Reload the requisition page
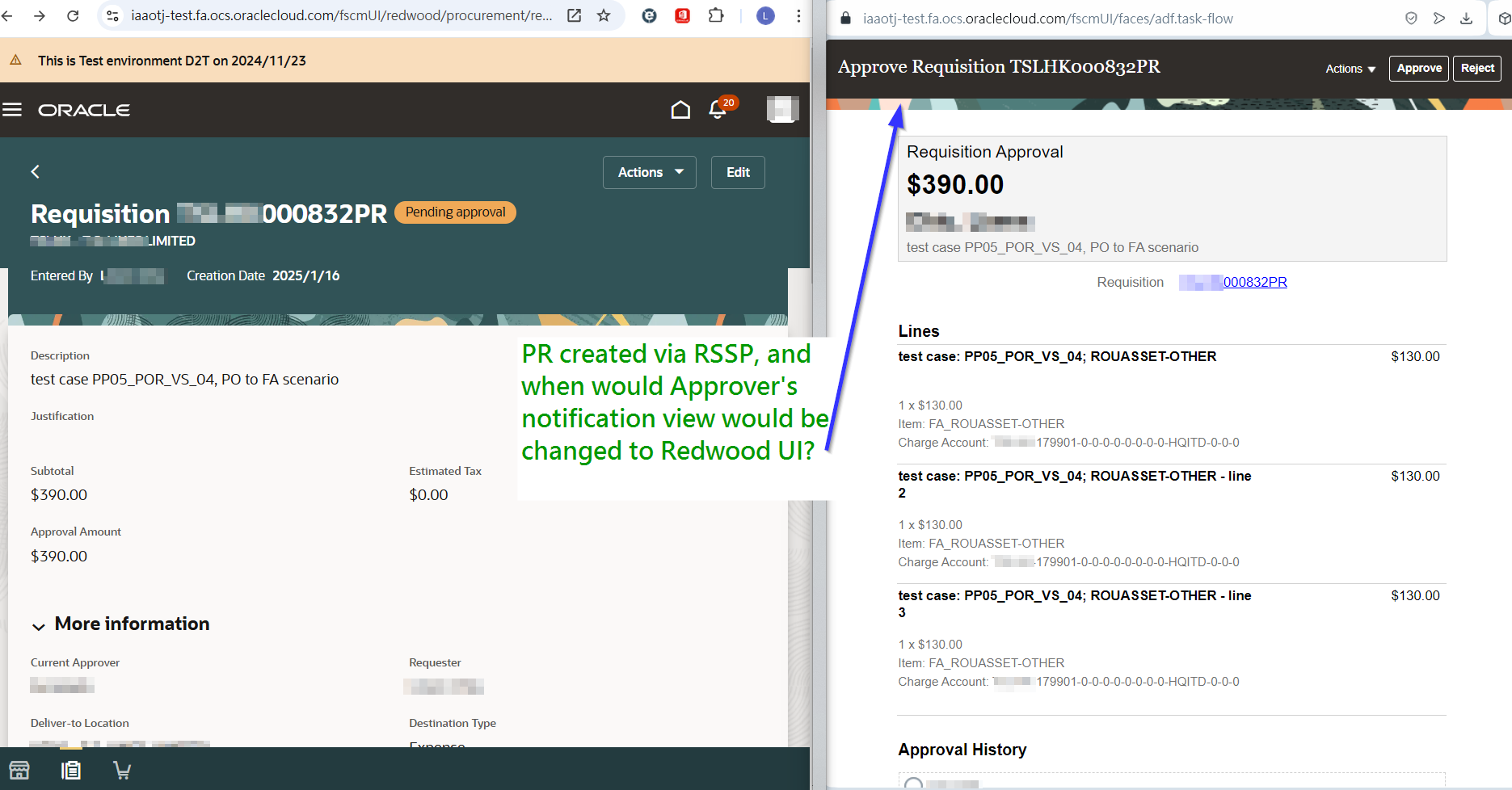Viewport: 1512px width, 790px height. click(x=73, y=15)
